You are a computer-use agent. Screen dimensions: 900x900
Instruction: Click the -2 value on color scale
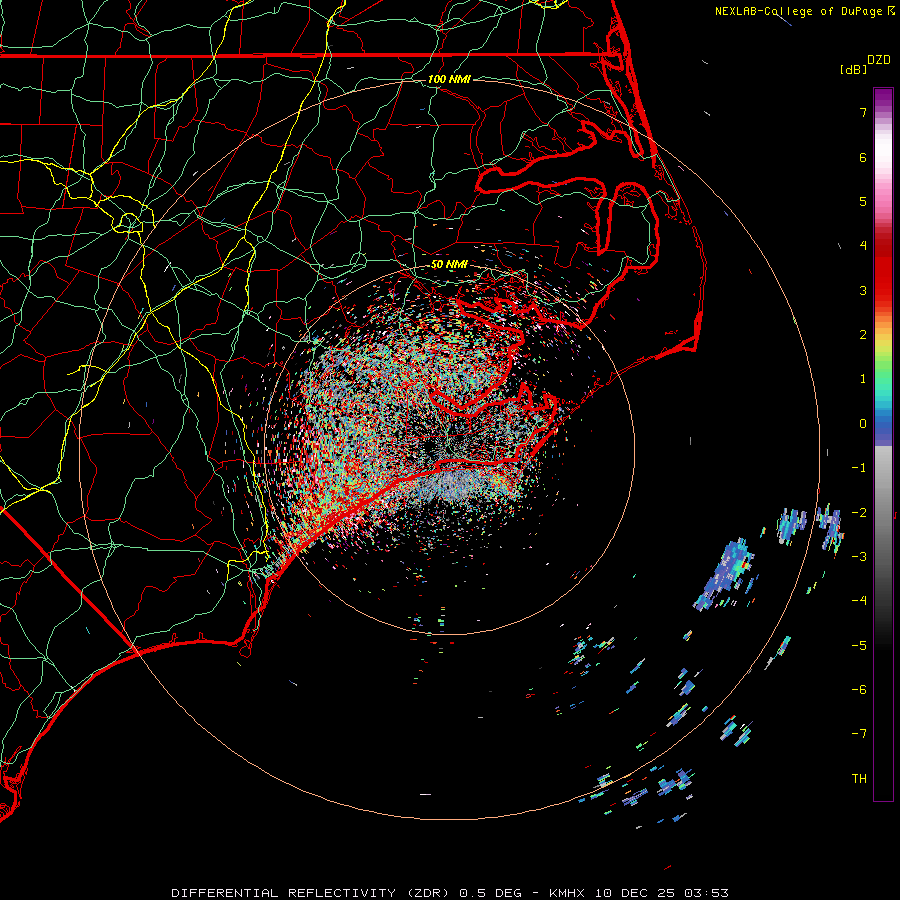pos(859,513)
